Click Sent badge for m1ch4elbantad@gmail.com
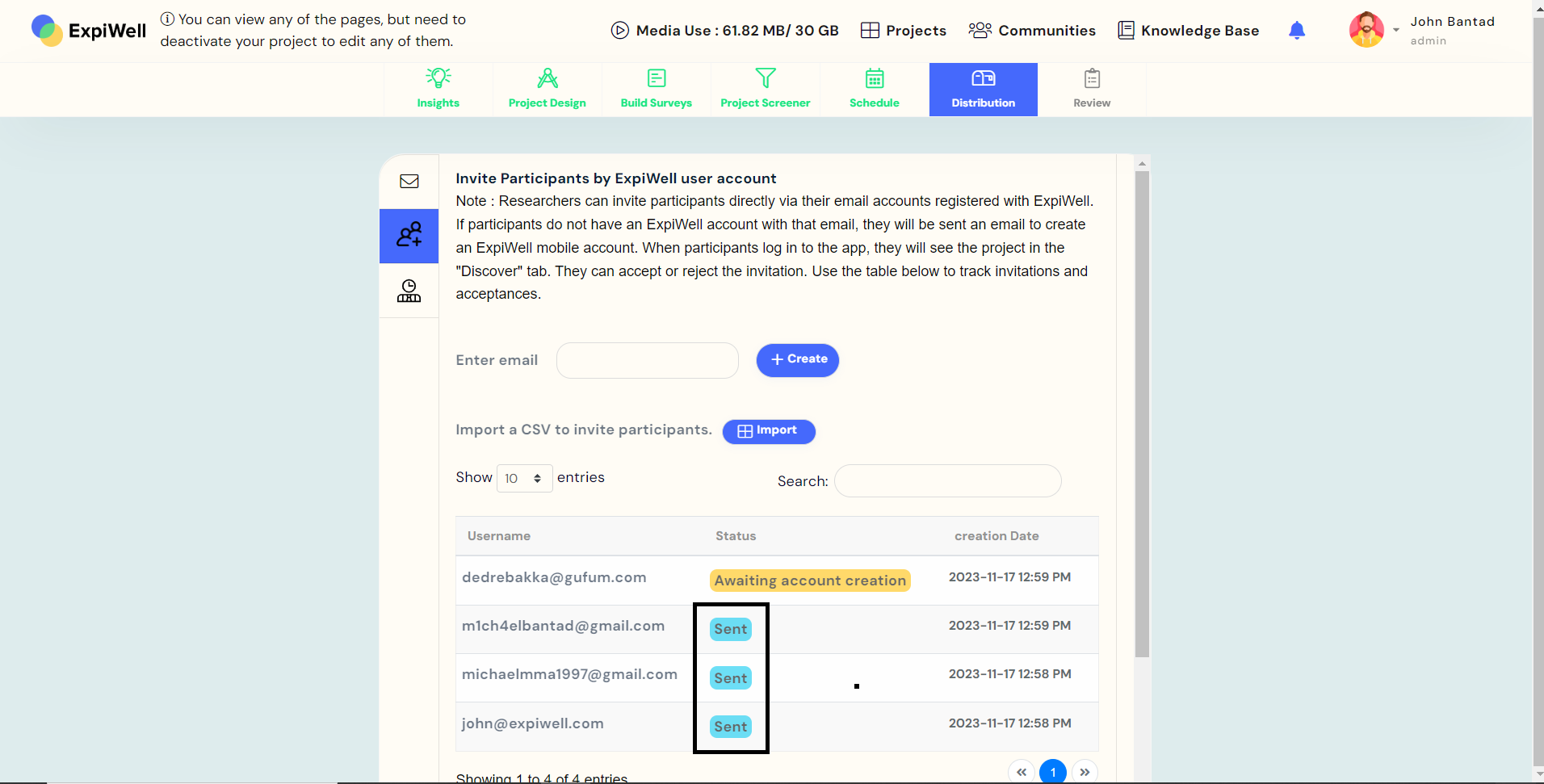1544x784 pixels. click(731, 629)
